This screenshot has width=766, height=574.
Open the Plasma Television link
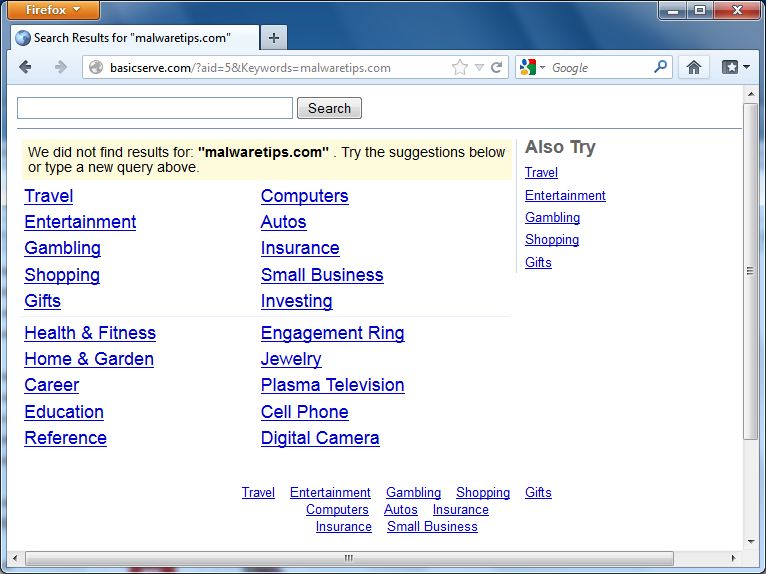[333, 385]
